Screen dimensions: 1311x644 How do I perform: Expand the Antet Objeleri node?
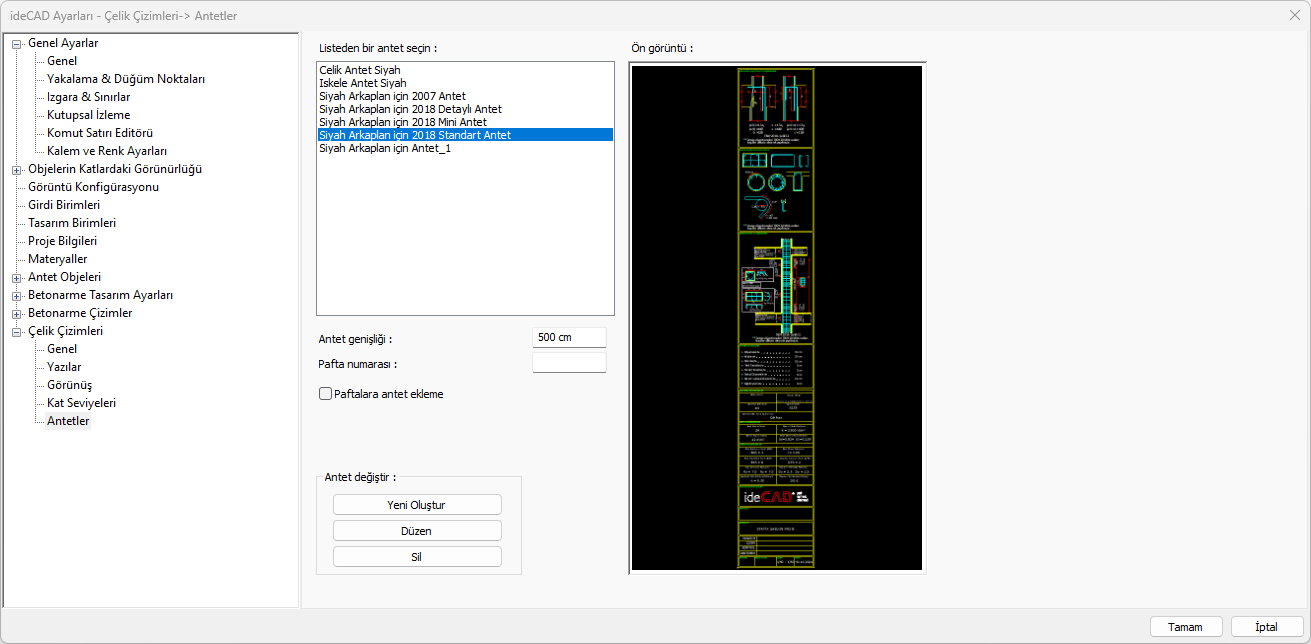17,277
